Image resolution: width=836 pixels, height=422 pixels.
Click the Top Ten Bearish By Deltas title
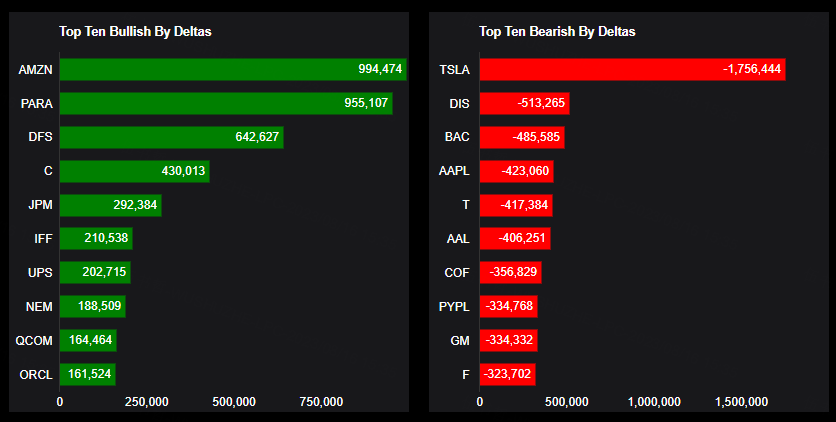557,31
